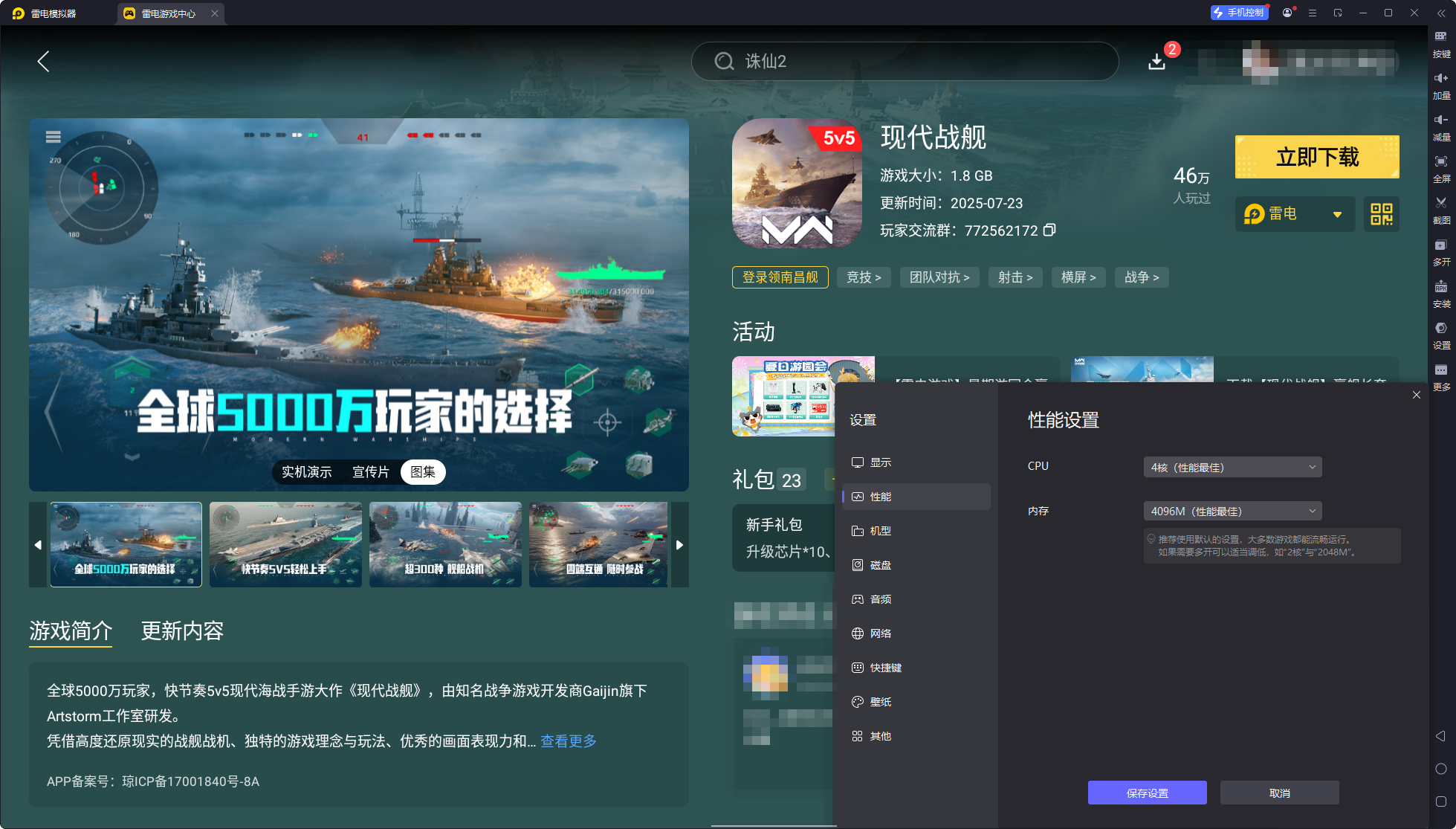Click the 安装 APK install icon
Viewport: 1456px width, 829px height.
click(x=1441, y=293)
